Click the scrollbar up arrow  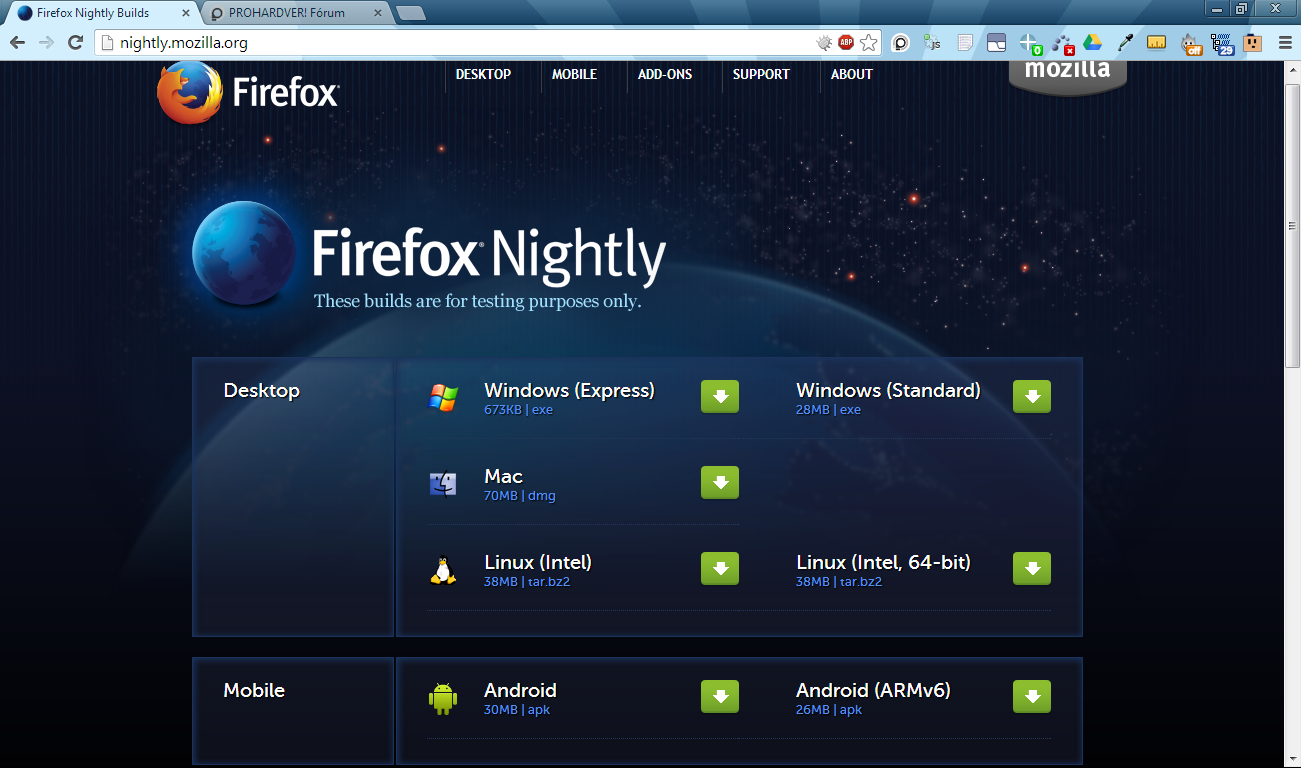tap(1292, 70)
